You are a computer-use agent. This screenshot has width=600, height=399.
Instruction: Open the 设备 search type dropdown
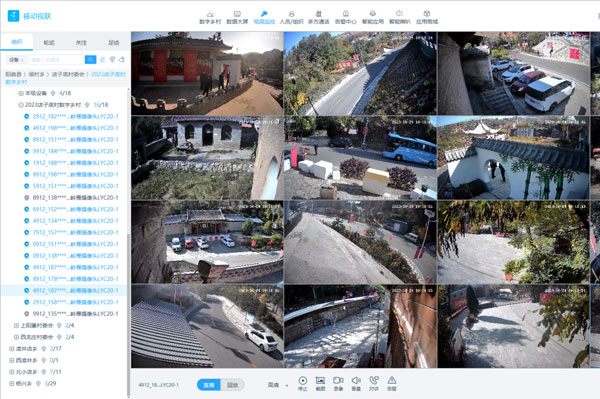click(16, 60)
